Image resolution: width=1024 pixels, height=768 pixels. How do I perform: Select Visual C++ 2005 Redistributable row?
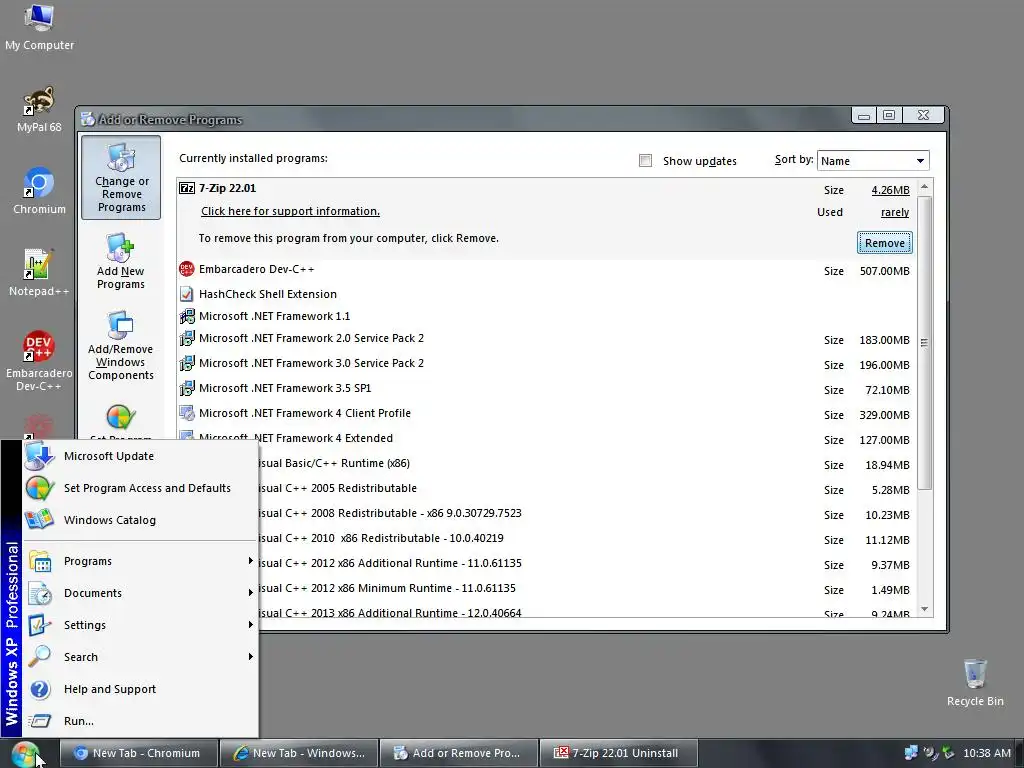click(x=547, y=488)
